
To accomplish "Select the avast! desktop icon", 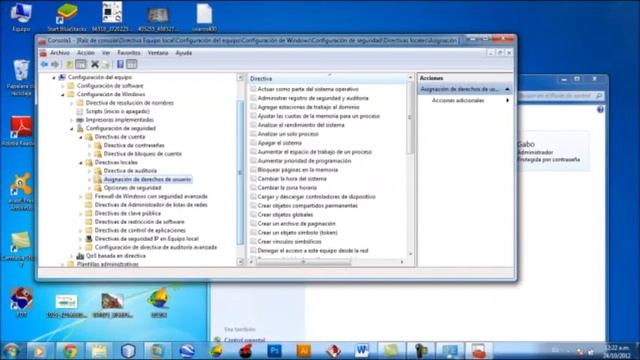I will coord(21,192).
